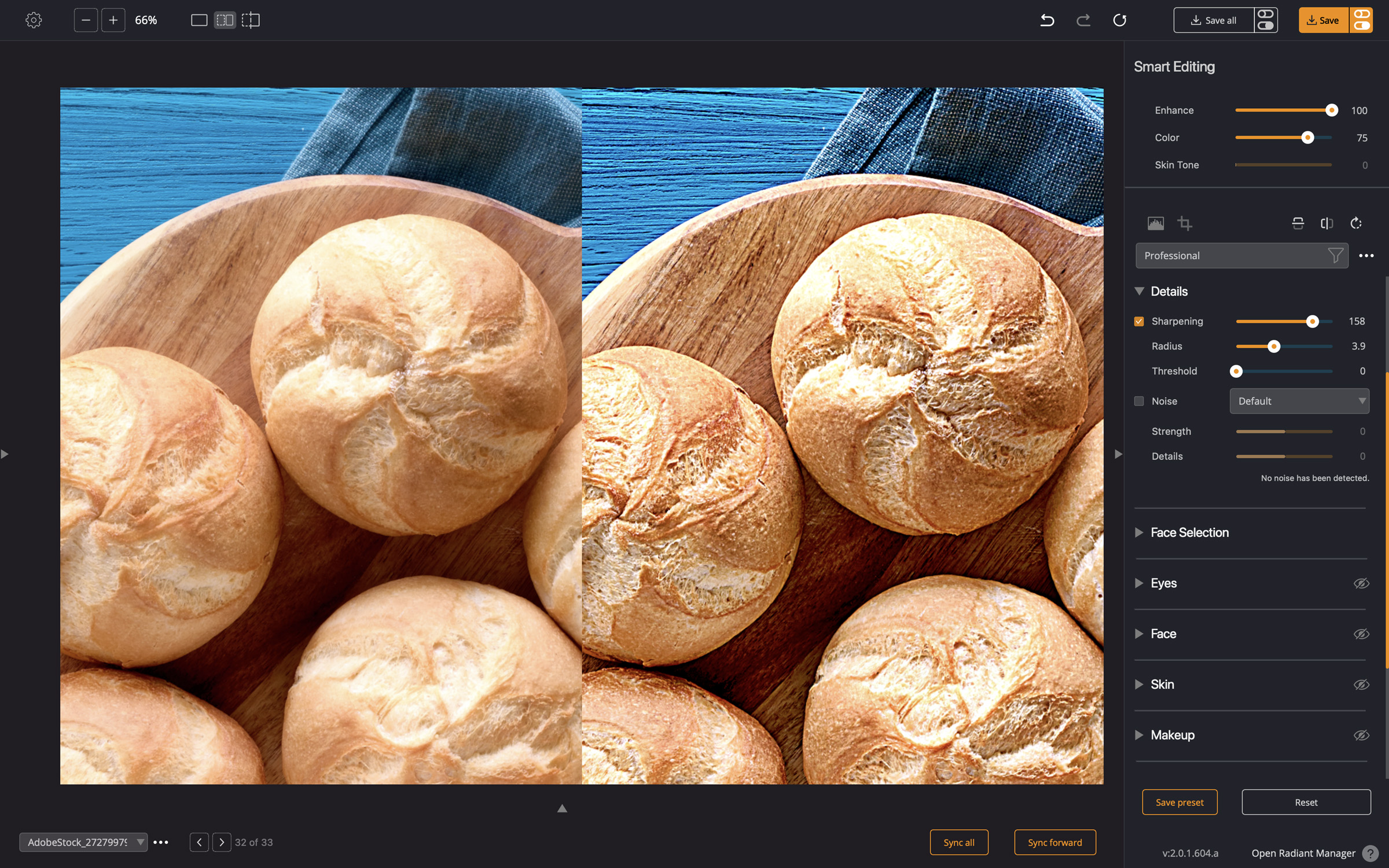
Task: Open the AdobeStock file name dropdown
Action: pyautogui.click(x=83, y=843)
